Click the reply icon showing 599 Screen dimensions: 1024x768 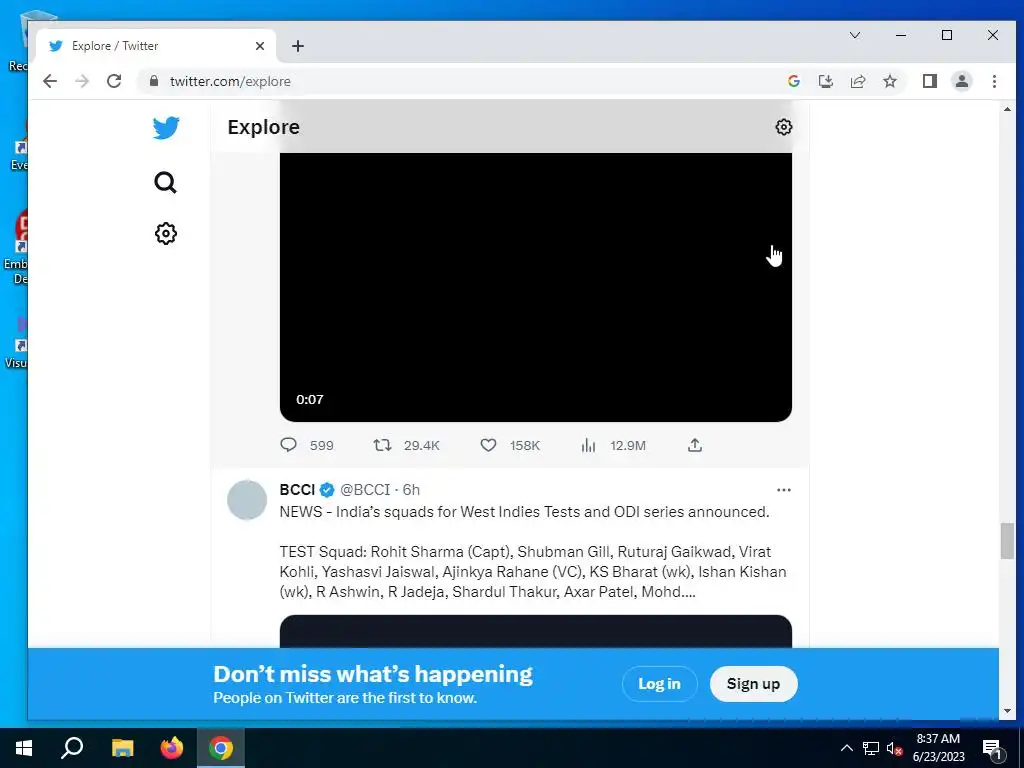288,445
